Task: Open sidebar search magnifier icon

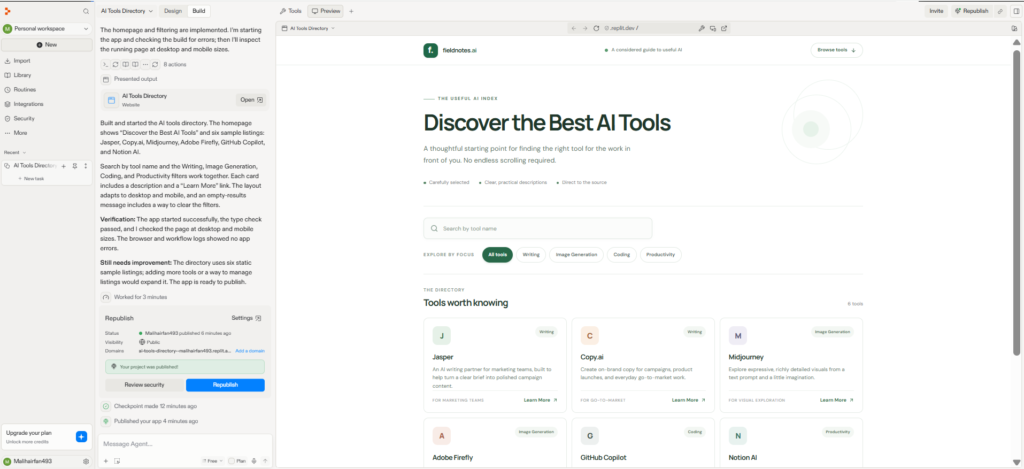Action: click(86, 11)
